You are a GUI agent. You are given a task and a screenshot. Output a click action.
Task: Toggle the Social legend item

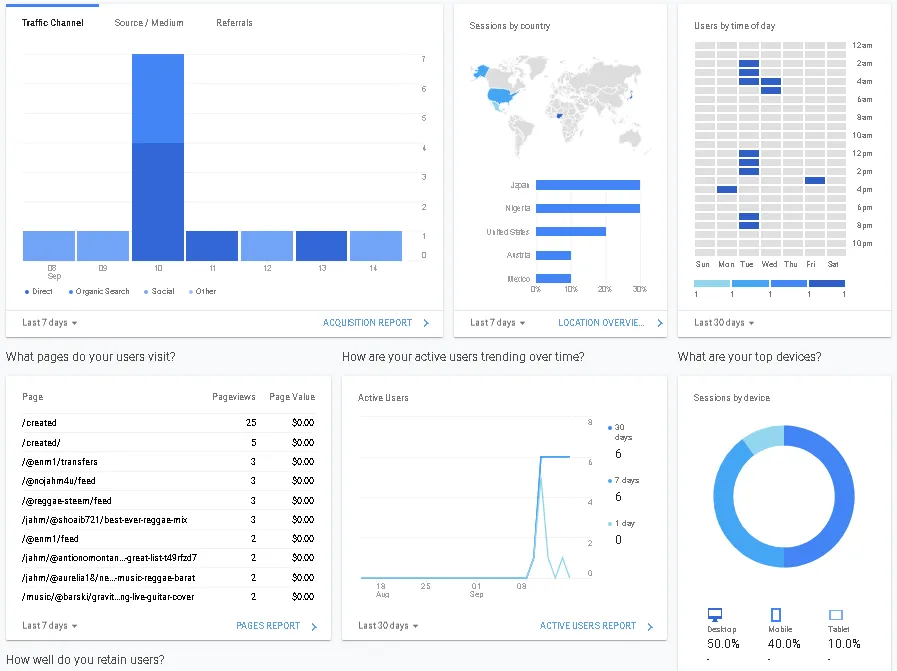point(158,292)
